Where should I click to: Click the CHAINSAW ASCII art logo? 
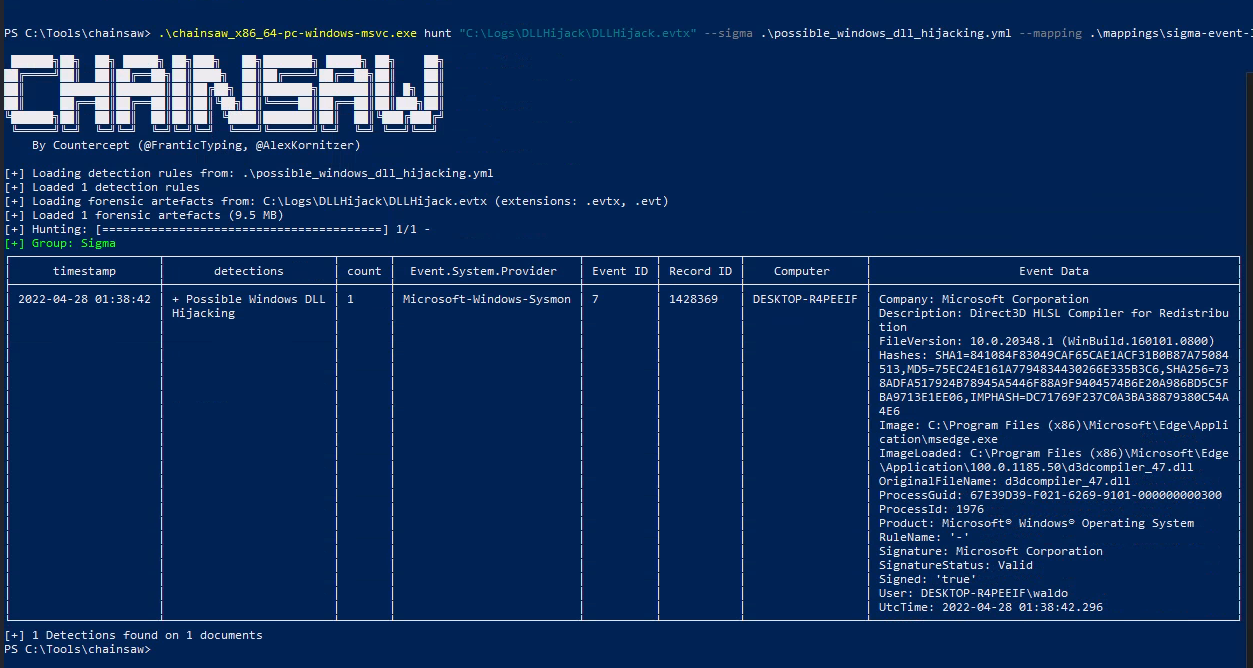(222, 92)
